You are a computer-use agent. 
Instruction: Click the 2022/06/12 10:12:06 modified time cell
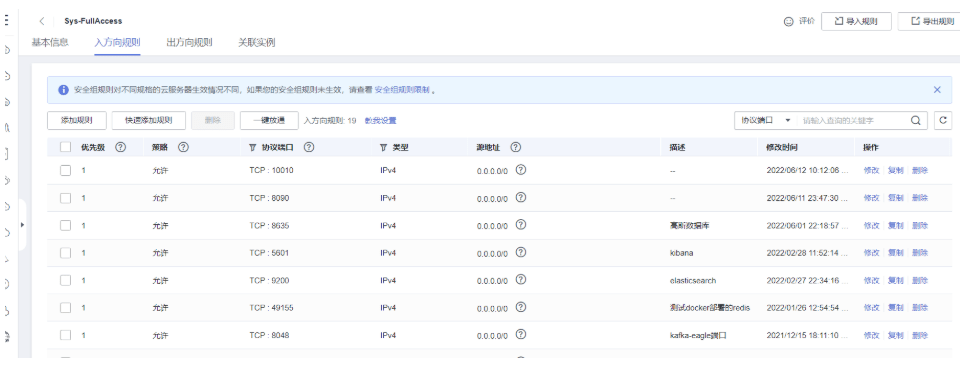point(807,170)
